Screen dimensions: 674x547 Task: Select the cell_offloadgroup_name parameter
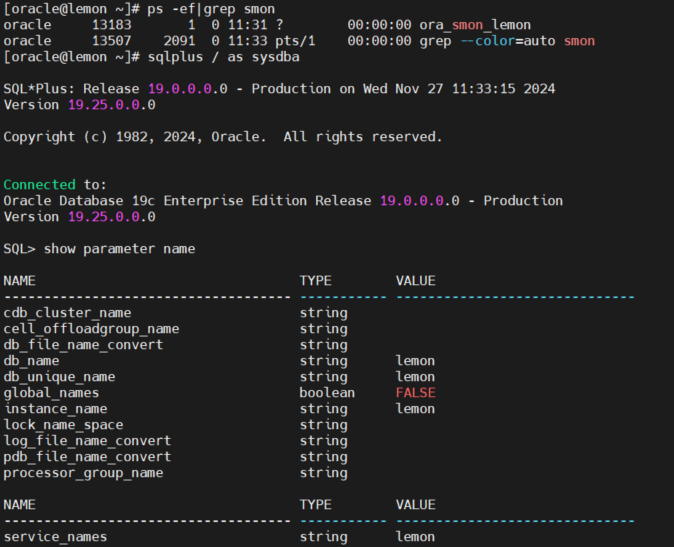91,329
